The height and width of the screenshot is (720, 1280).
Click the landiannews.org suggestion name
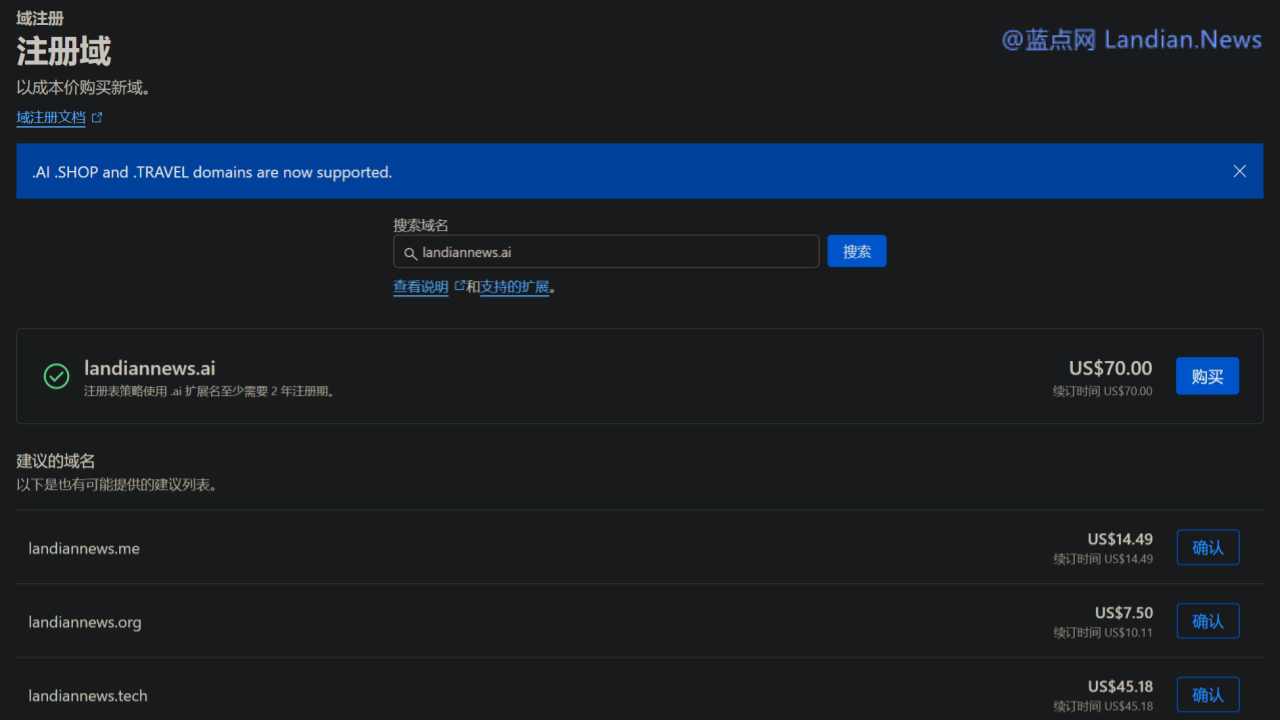click(x=85, y=622)
